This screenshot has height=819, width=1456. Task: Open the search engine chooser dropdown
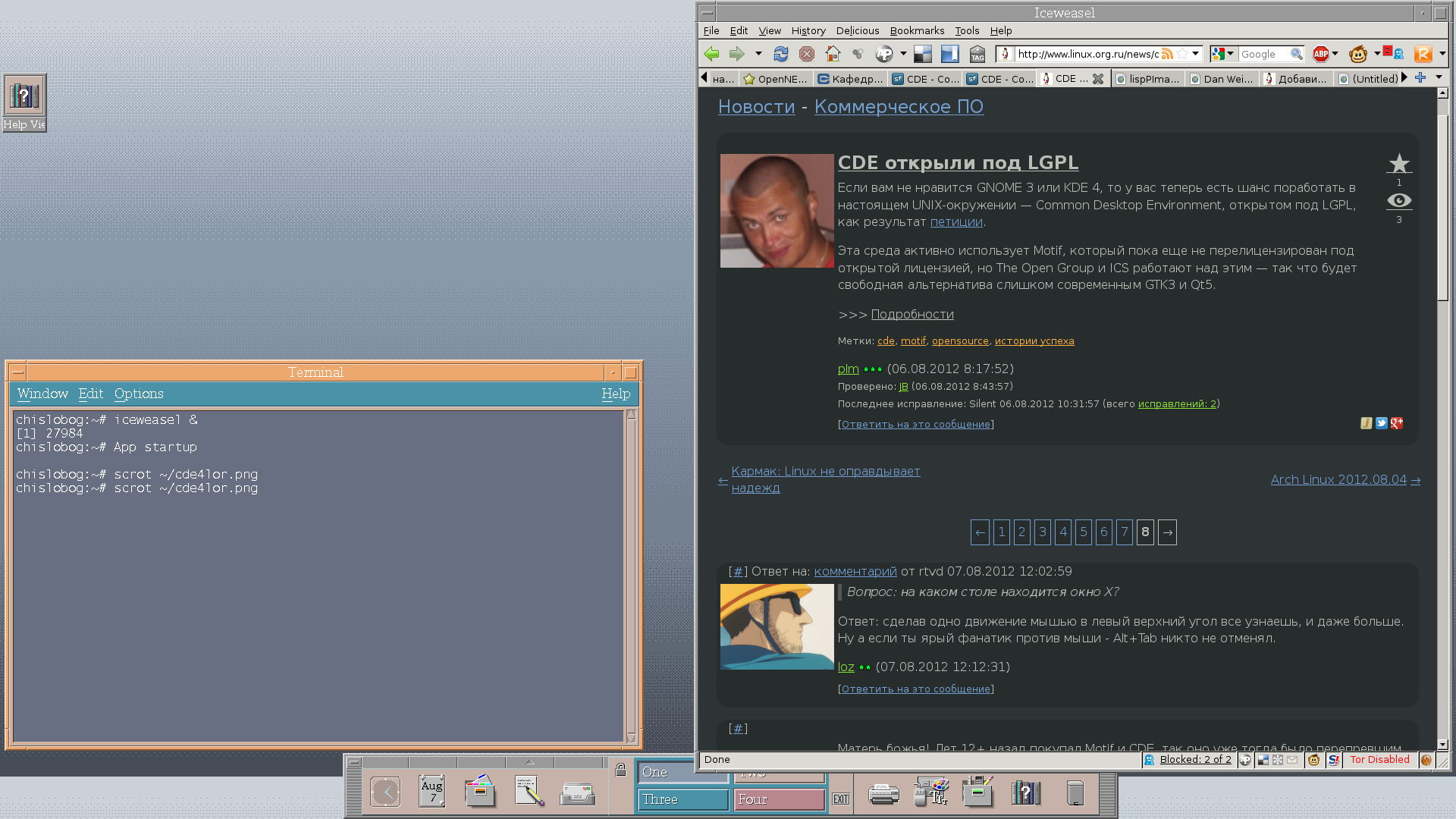1229,54
